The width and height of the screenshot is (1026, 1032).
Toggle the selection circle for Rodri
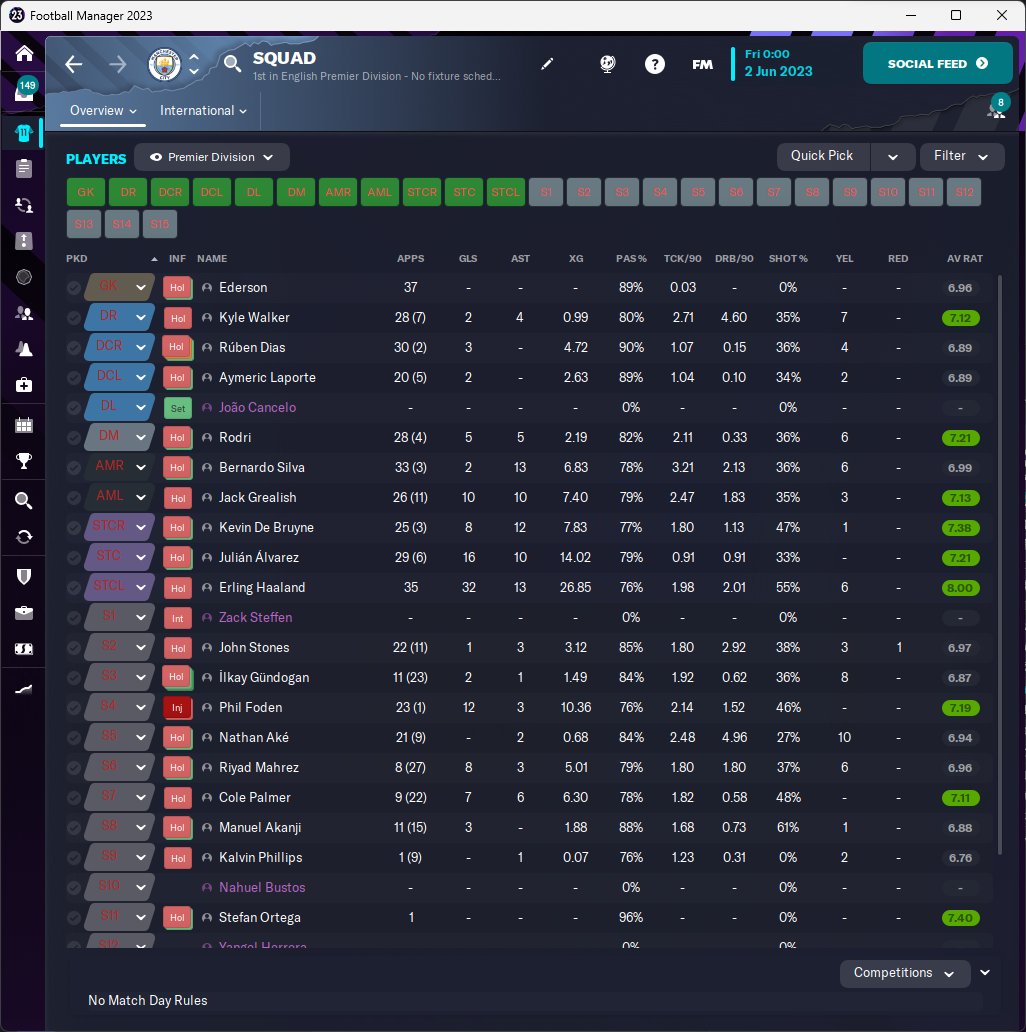[74, 438]
